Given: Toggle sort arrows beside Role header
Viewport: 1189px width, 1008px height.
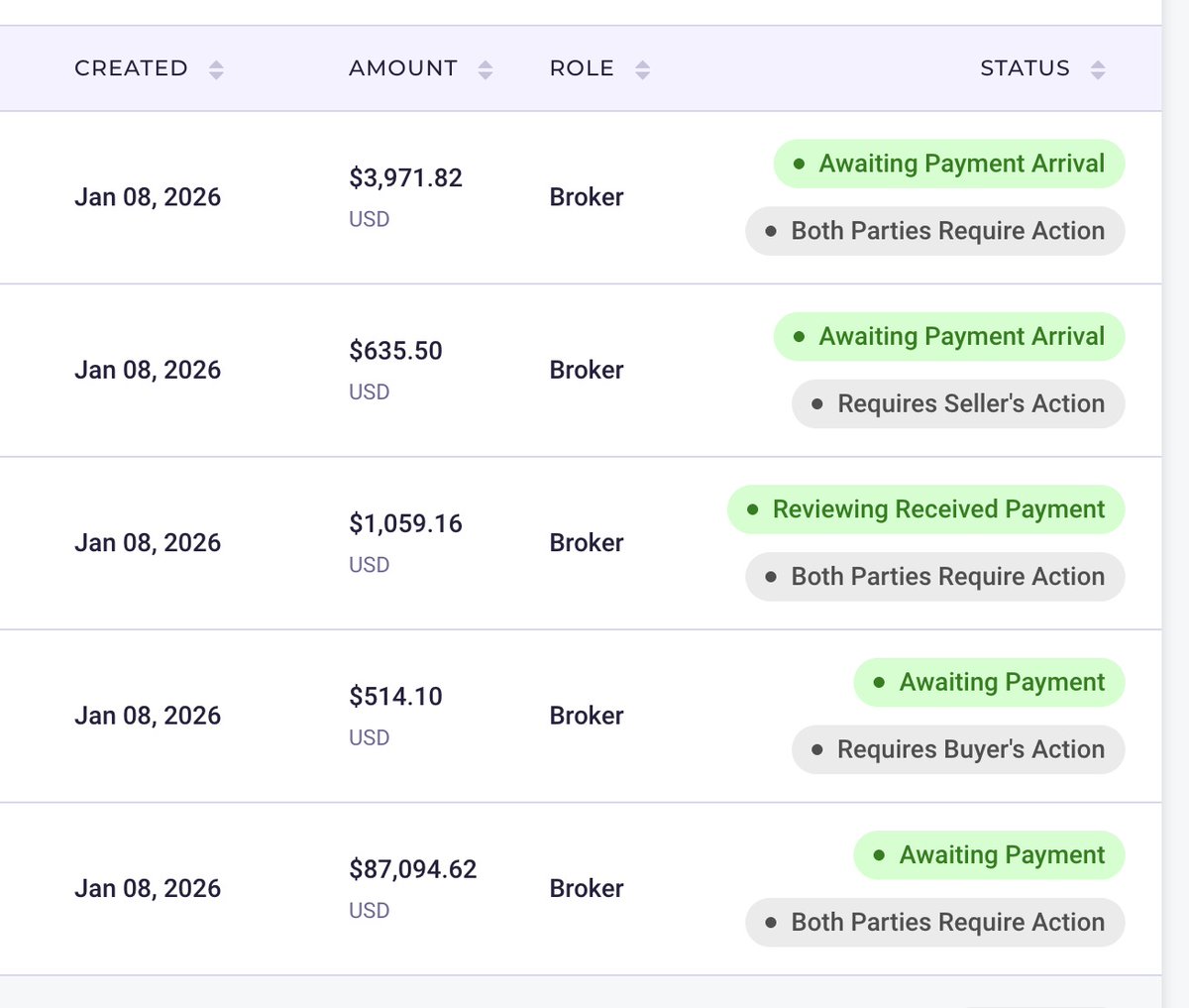Looking at the screenshot, I should tap(643, 69).
